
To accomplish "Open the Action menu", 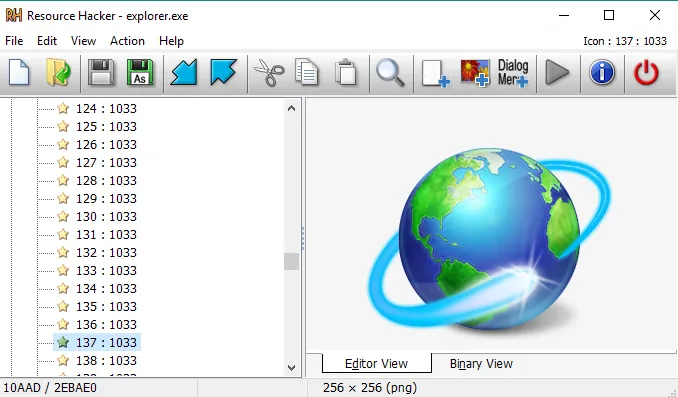I will [x=127, y=41].
